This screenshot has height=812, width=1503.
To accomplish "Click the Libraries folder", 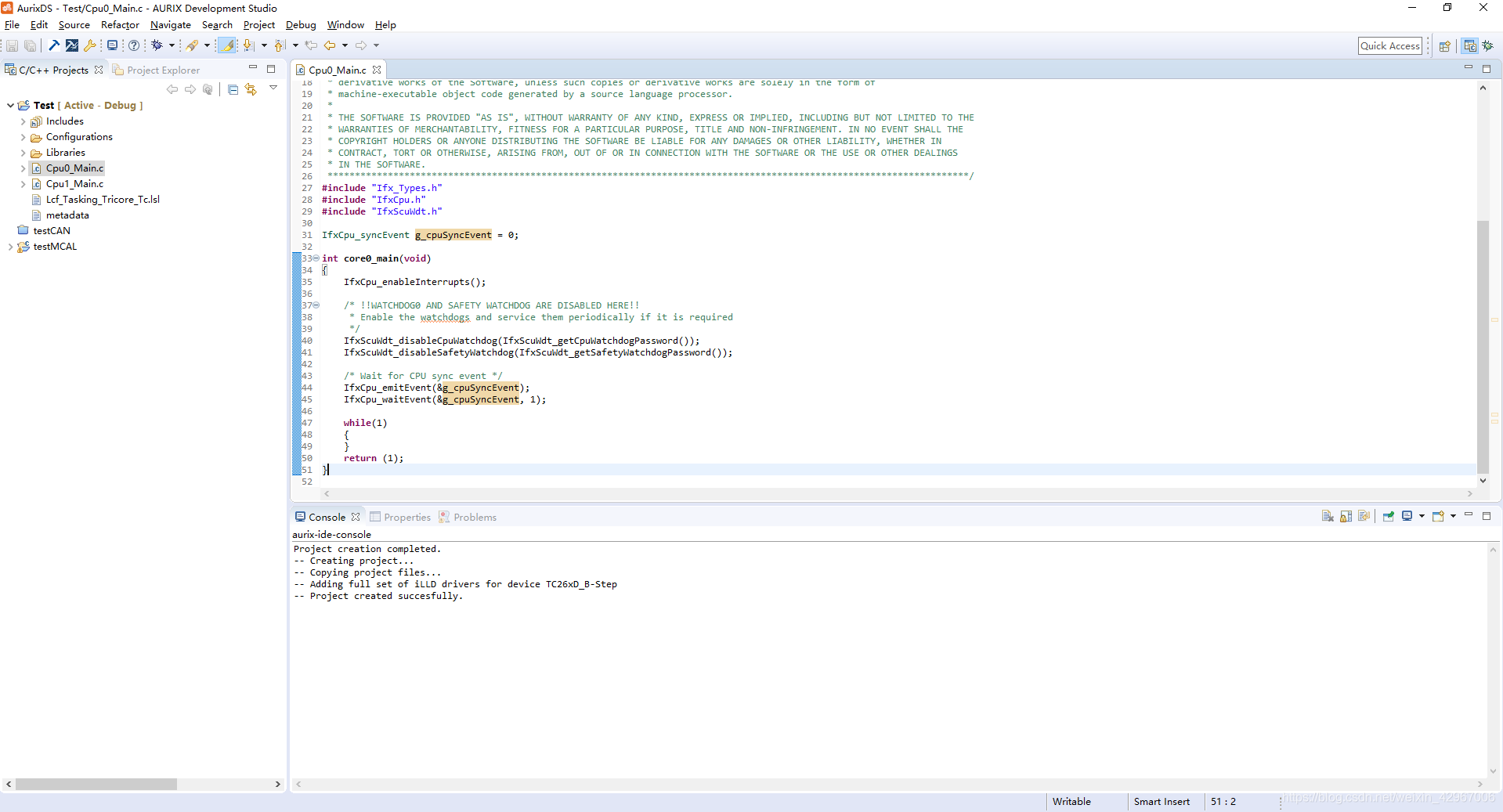I will click(x=65, y=153).
